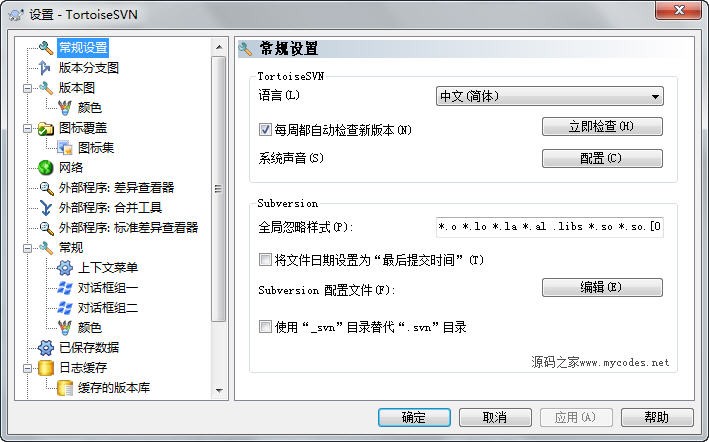Click the wrench icon beside 常规设置 tree item
Image resolution: width=709 pixels, height=442 pixels.
(46, 47)
